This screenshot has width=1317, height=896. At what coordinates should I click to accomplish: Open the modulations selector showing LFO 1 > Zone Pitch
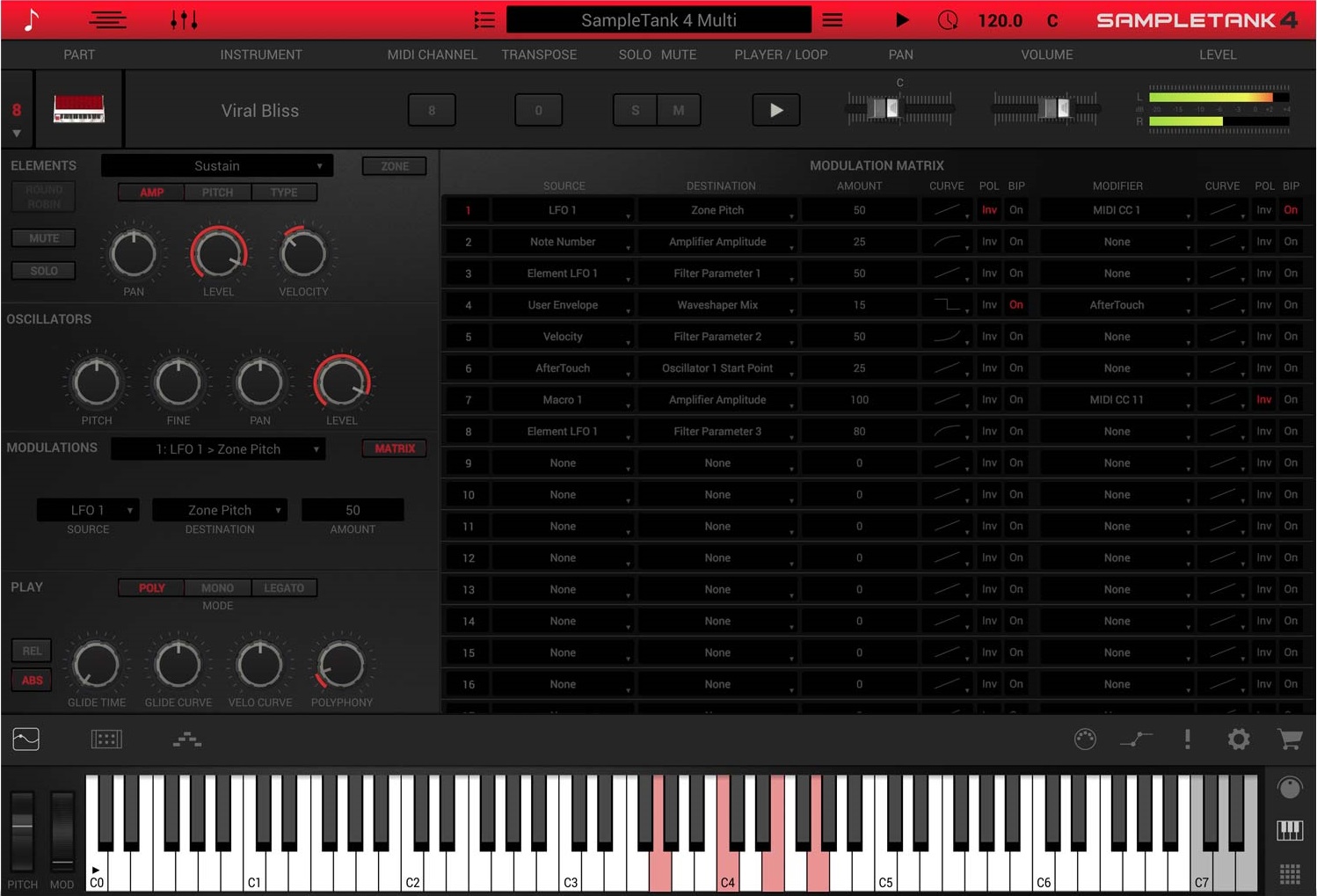[218, 448]
